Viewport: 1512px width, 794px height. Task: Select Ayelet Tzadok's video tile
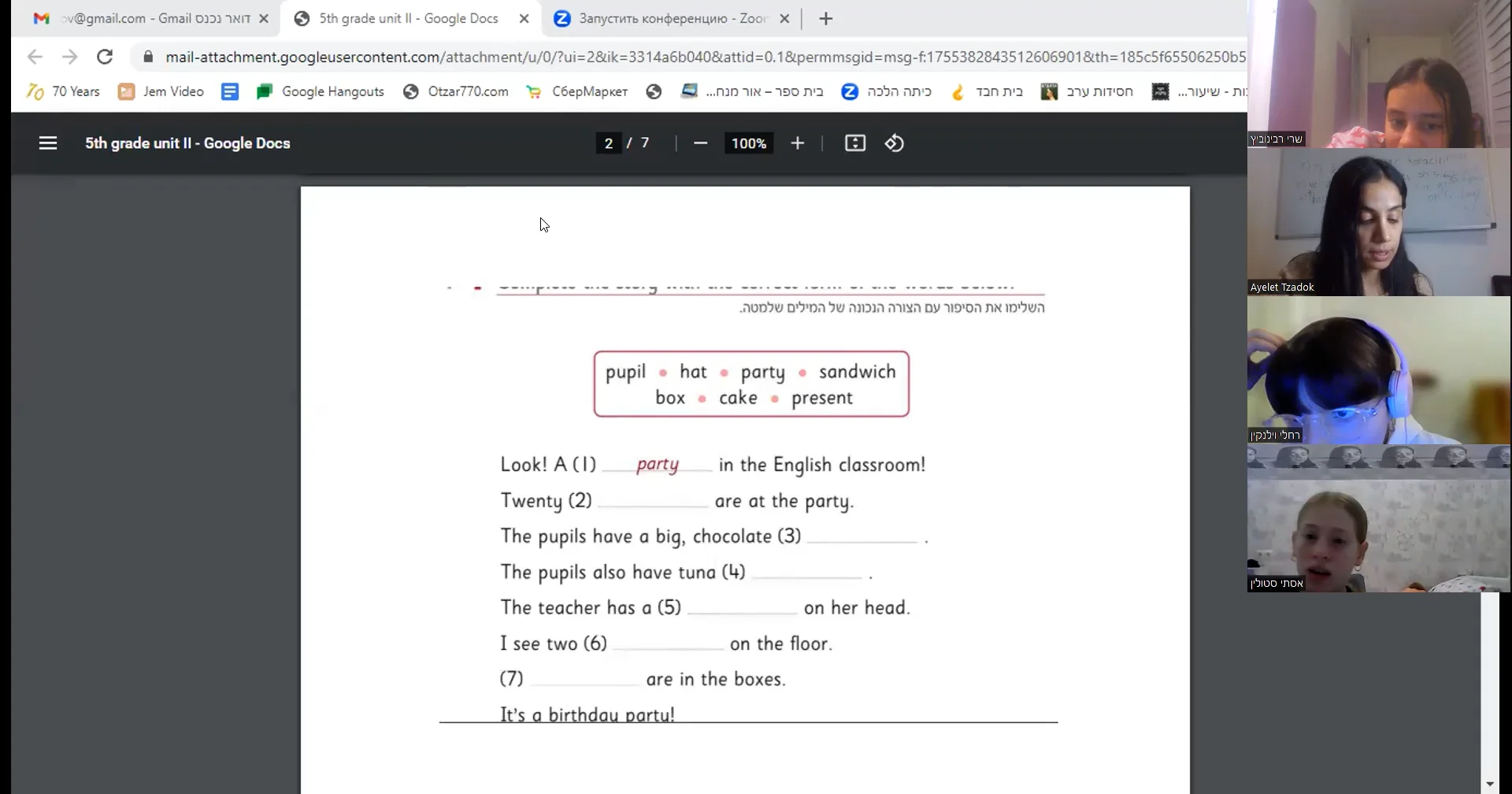(1379, 222)
